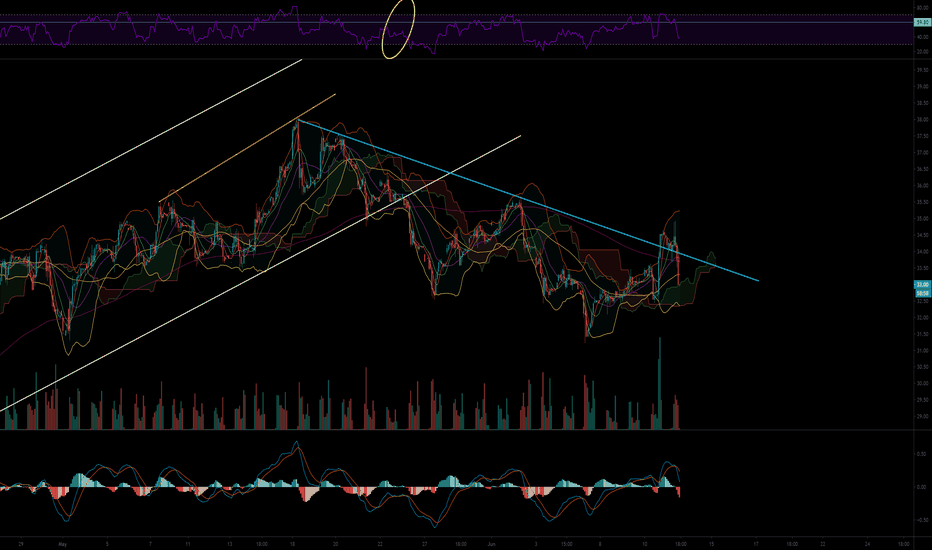The width and height of the screenshot is (932, 550).
Task: Click the 15:00 label on time axis
Action: pyautogui.click(x=566, y=544)
